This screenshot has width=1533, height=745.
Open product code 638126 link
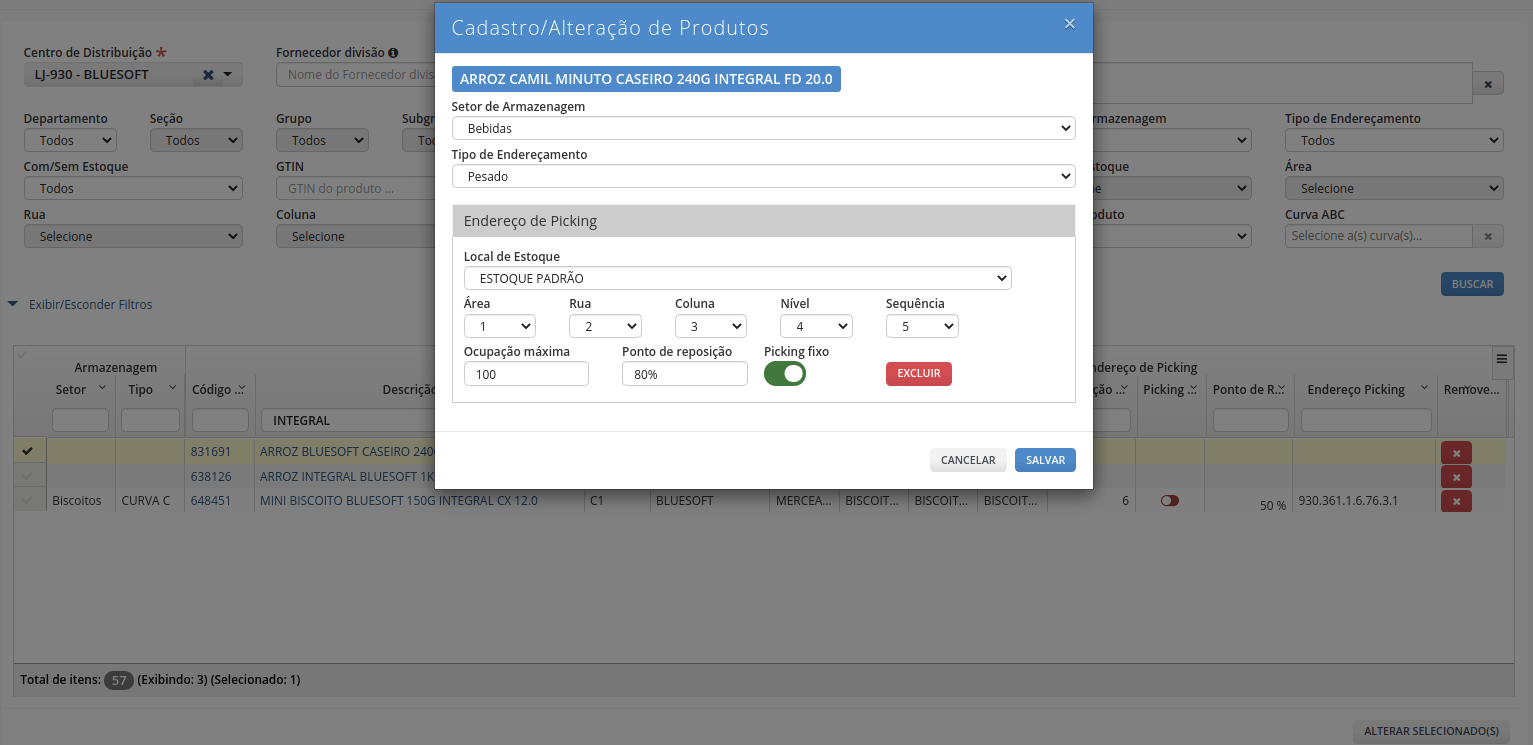click(x=211, y=476)
